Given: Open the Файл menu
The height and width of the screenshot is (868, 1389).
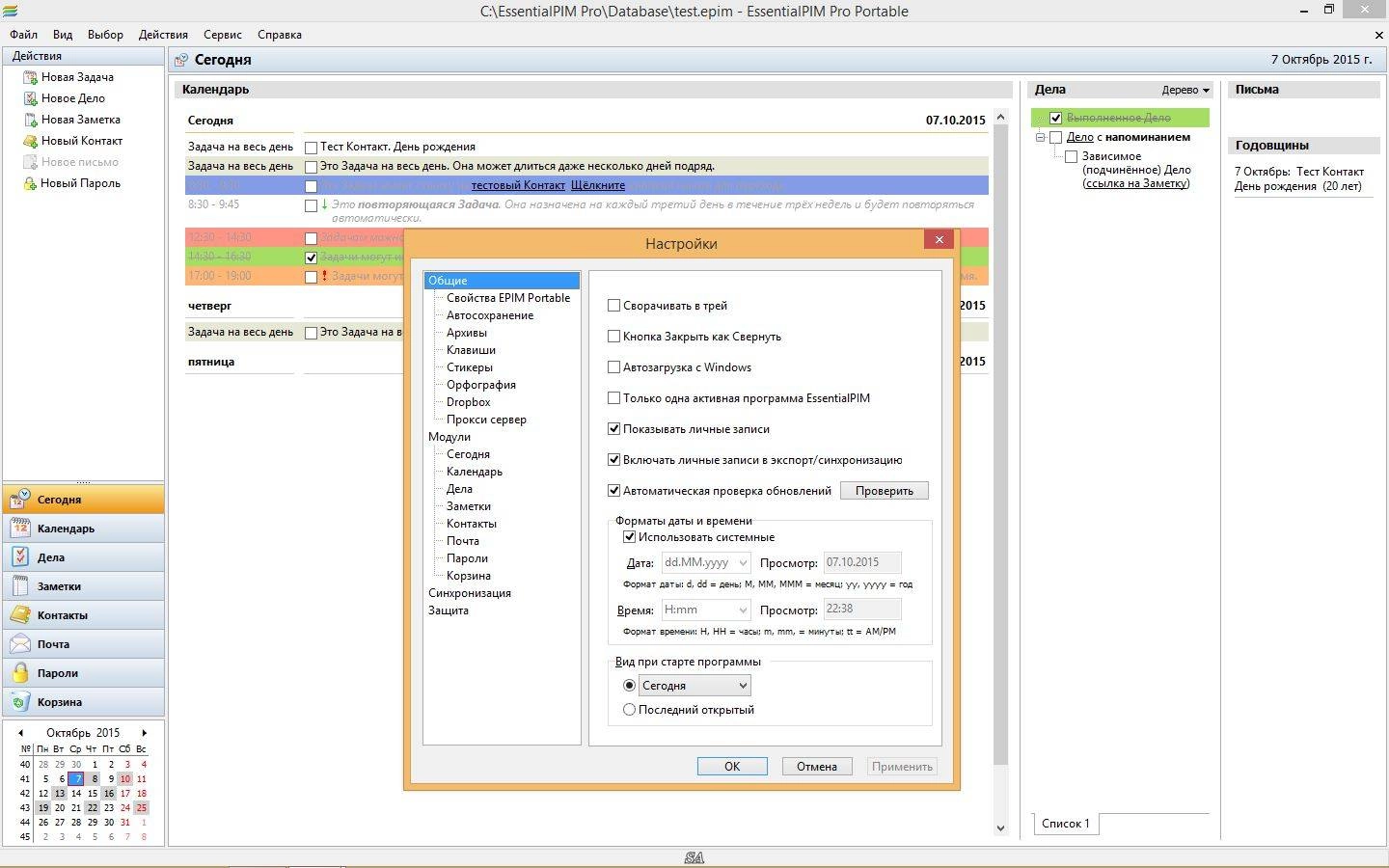Looking at the screenshot, I should coord(24,35).
